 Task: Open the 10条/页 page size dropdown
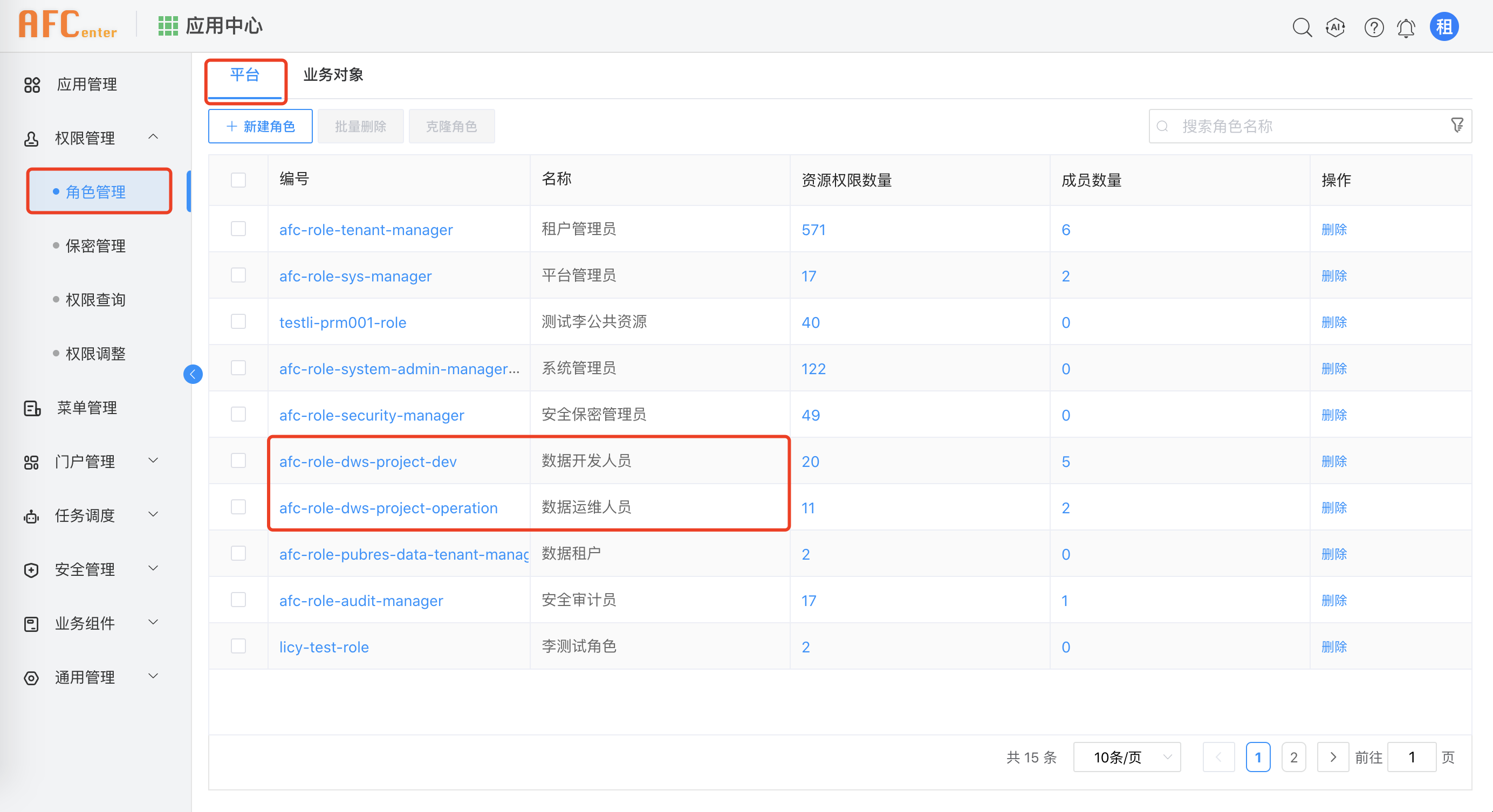coord(1126,757)
